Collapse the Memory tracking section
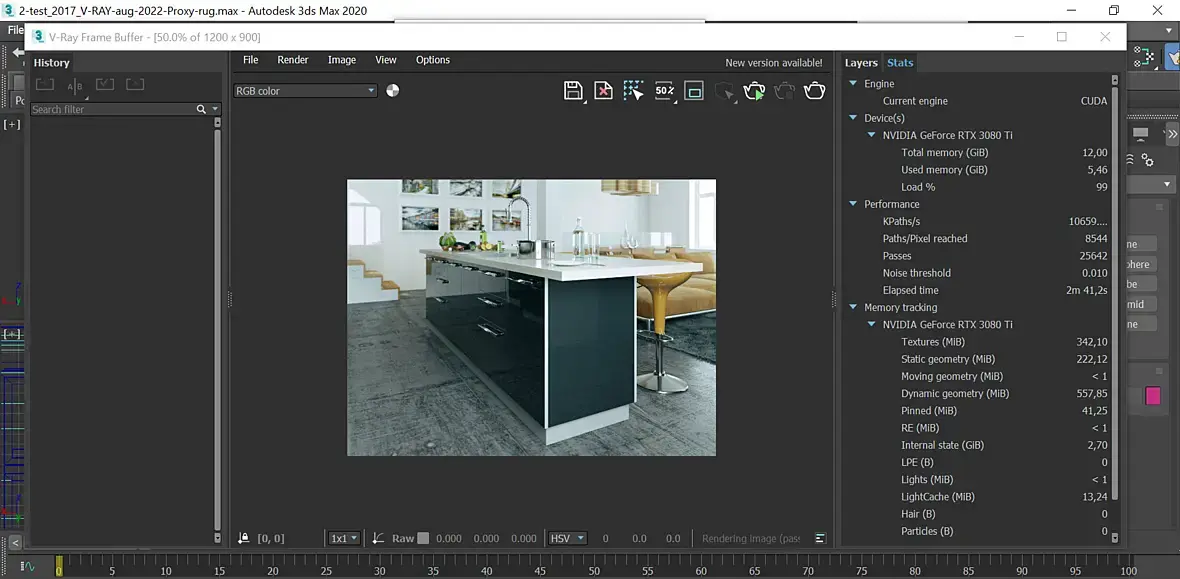This screenshot has height=579, width=1180. pos(853,307)
